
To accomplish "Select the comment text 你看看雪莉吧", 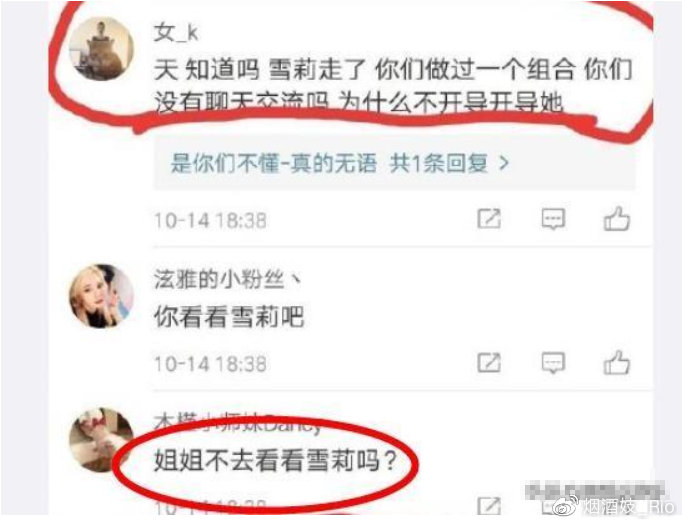I will click(229, 316).
